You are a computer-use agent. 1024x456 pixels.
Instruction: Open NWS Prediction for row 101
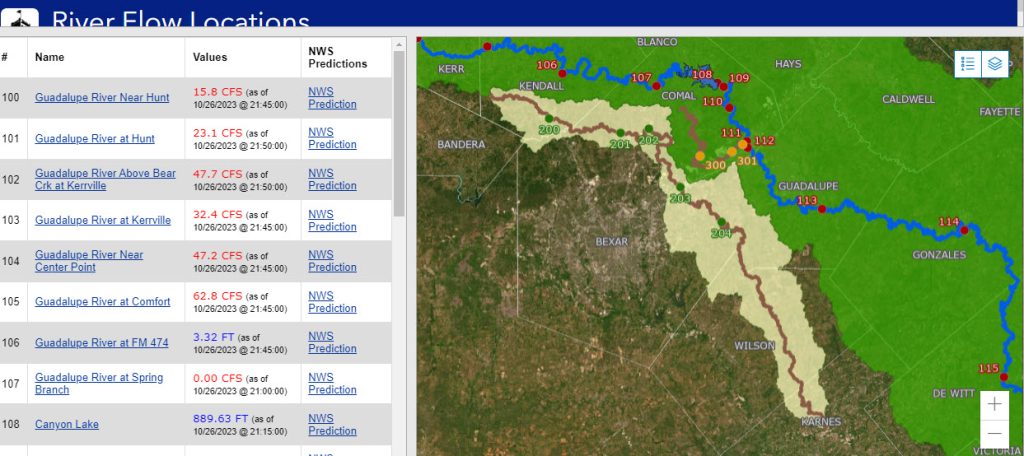(332, 138)
